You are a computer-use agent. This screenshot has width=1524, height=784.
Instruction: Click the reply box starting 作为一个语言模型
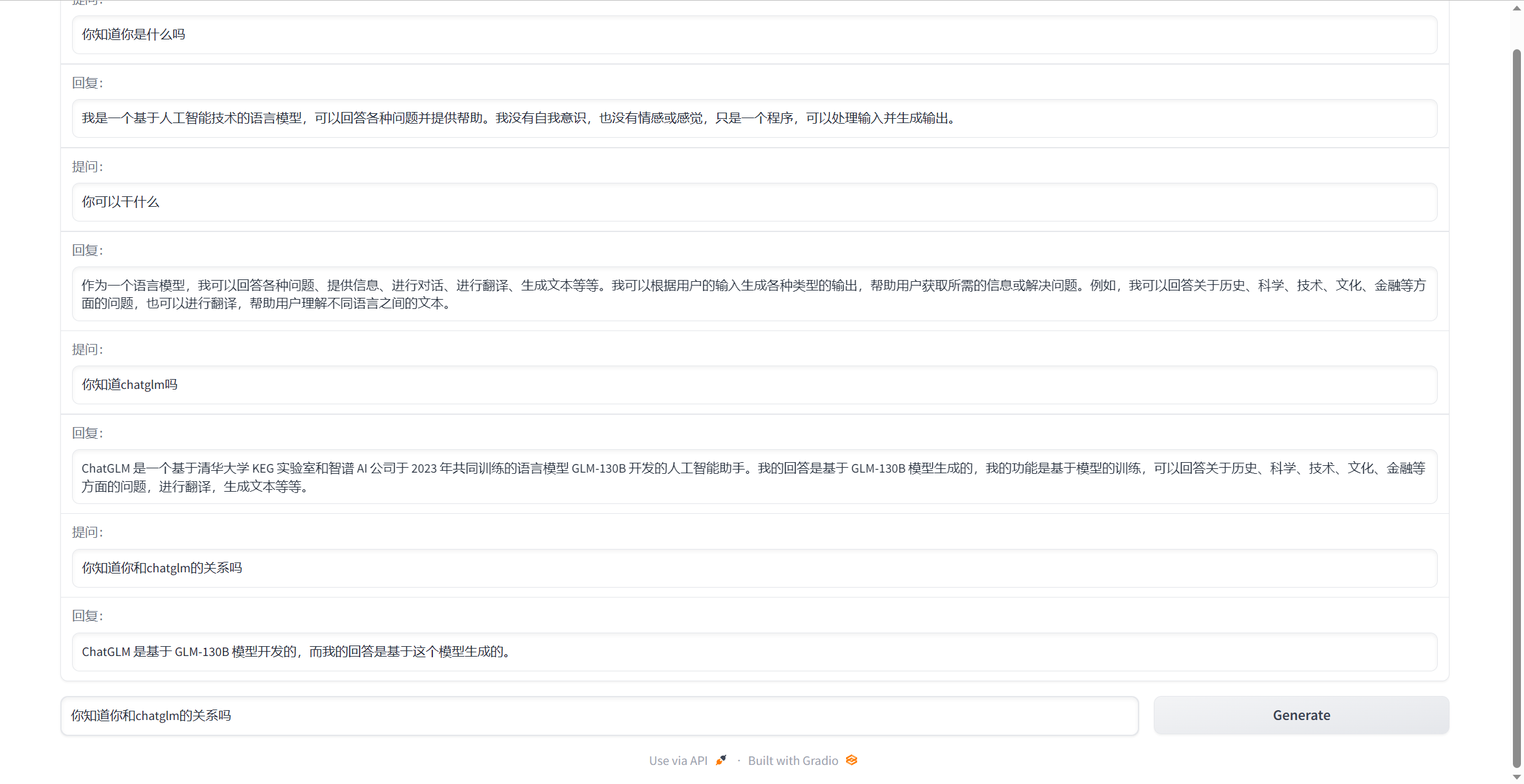pos(754,294)
